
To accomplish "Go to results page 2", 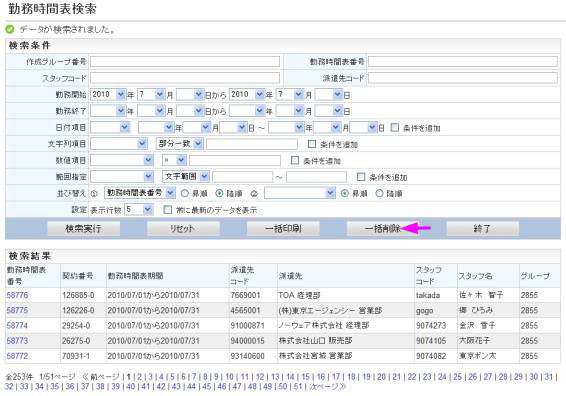I will point(139,377).
